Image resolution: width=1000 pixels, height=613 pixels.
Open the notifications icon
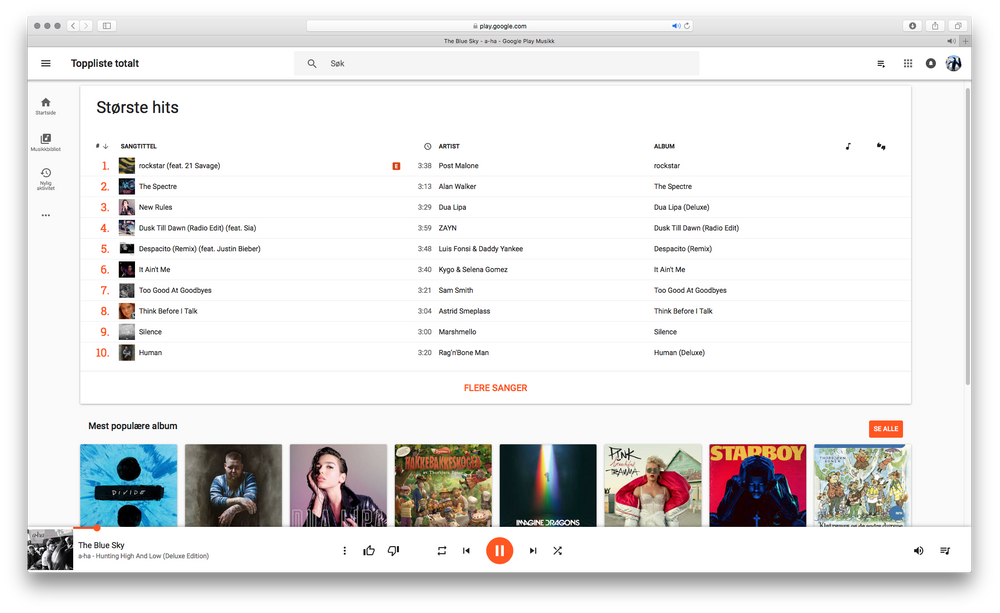click(x=930, y=63)
